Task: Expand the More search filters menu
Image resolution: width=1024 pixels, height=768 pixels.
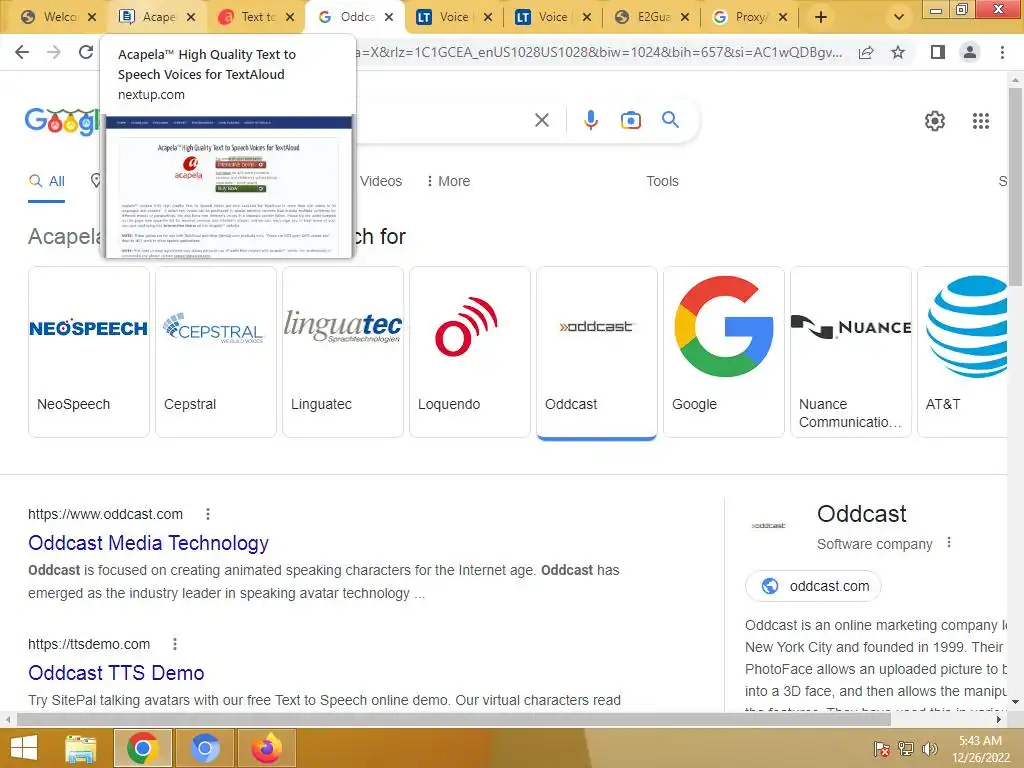Action: tap(448, 182)
